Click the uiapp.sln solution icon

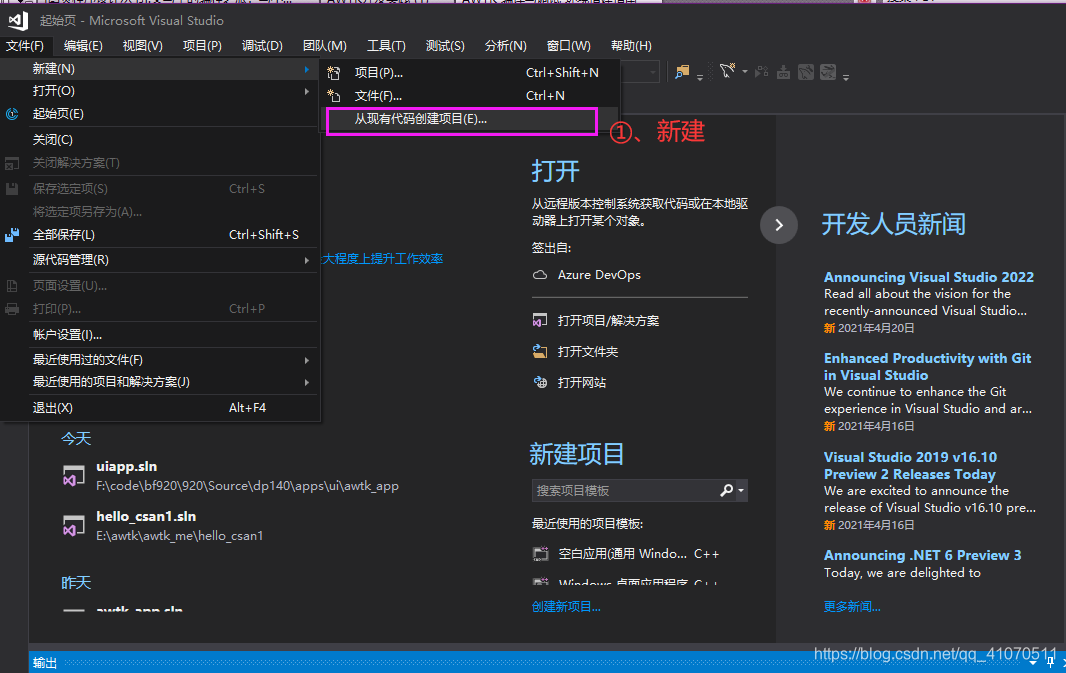click(73, 476)
